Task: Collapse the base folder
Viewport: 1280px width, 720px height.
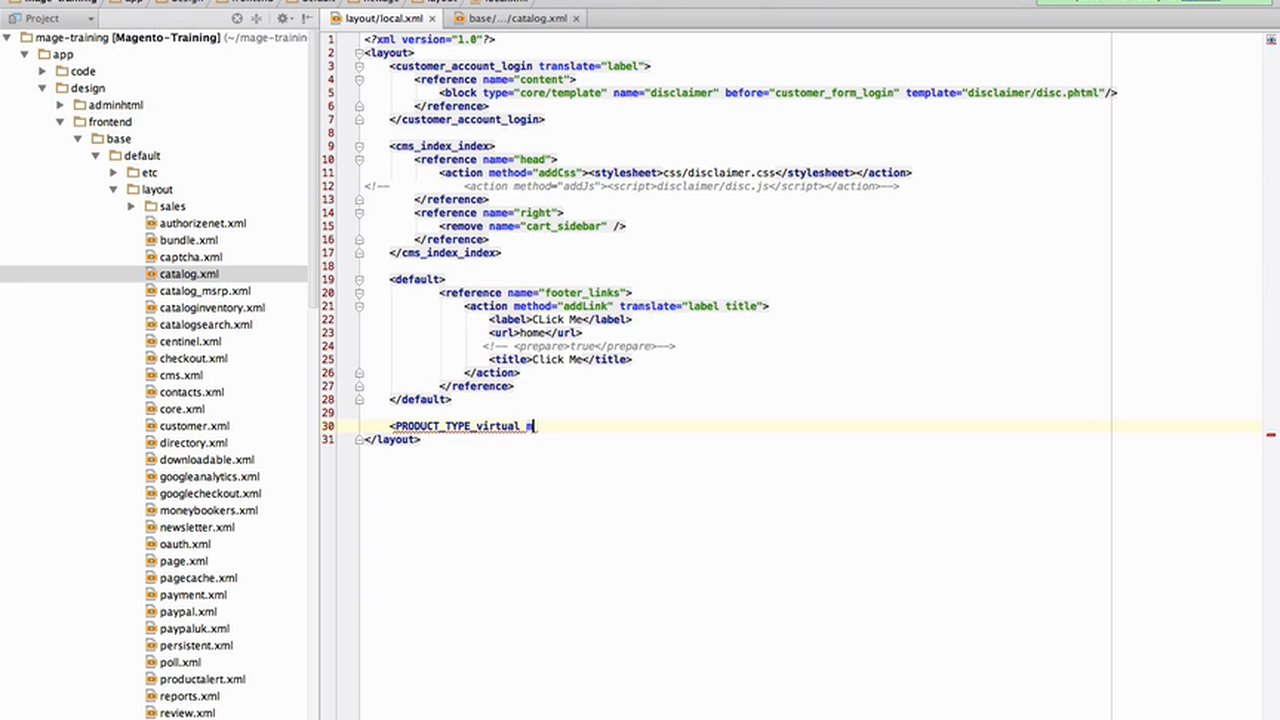Action: point(77,138)
